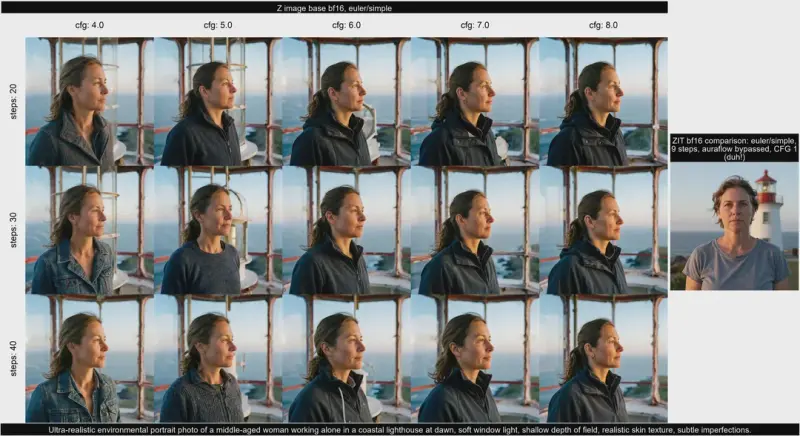Viewport: 800px width, 436px height.
Task: Click the cfg 8.0, steps 40 image
Action: point(603,358)
